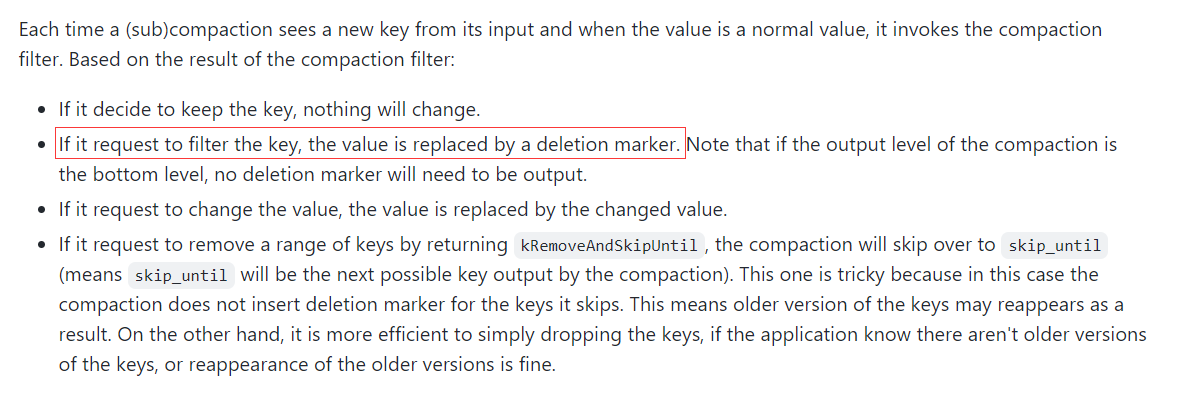
Task: Click bullet dot before "If it request to filter"
Action: click(x=44, y=144)
